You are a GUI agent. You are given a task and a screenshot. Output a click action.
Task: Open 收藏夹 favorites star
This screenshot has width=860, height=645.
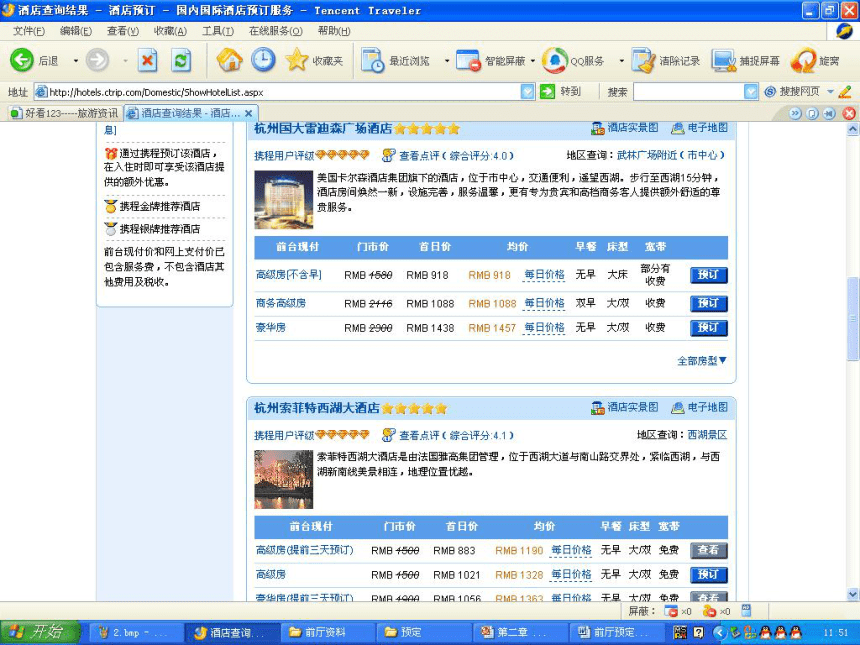[314, 60]
